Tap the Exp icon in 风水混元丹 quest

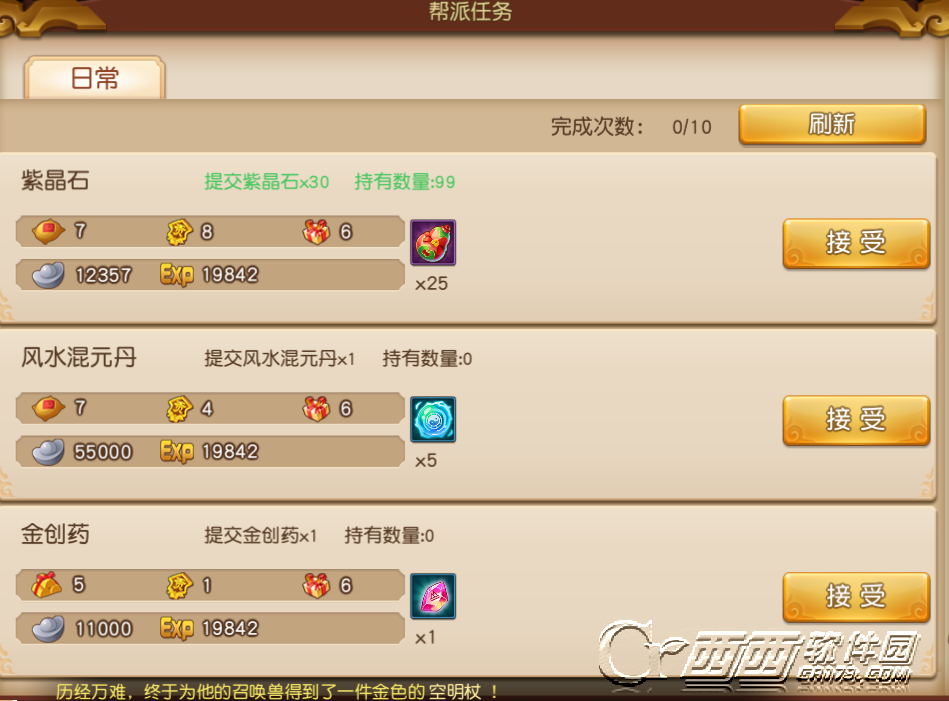pyautogui.click(x=177, y=452)
